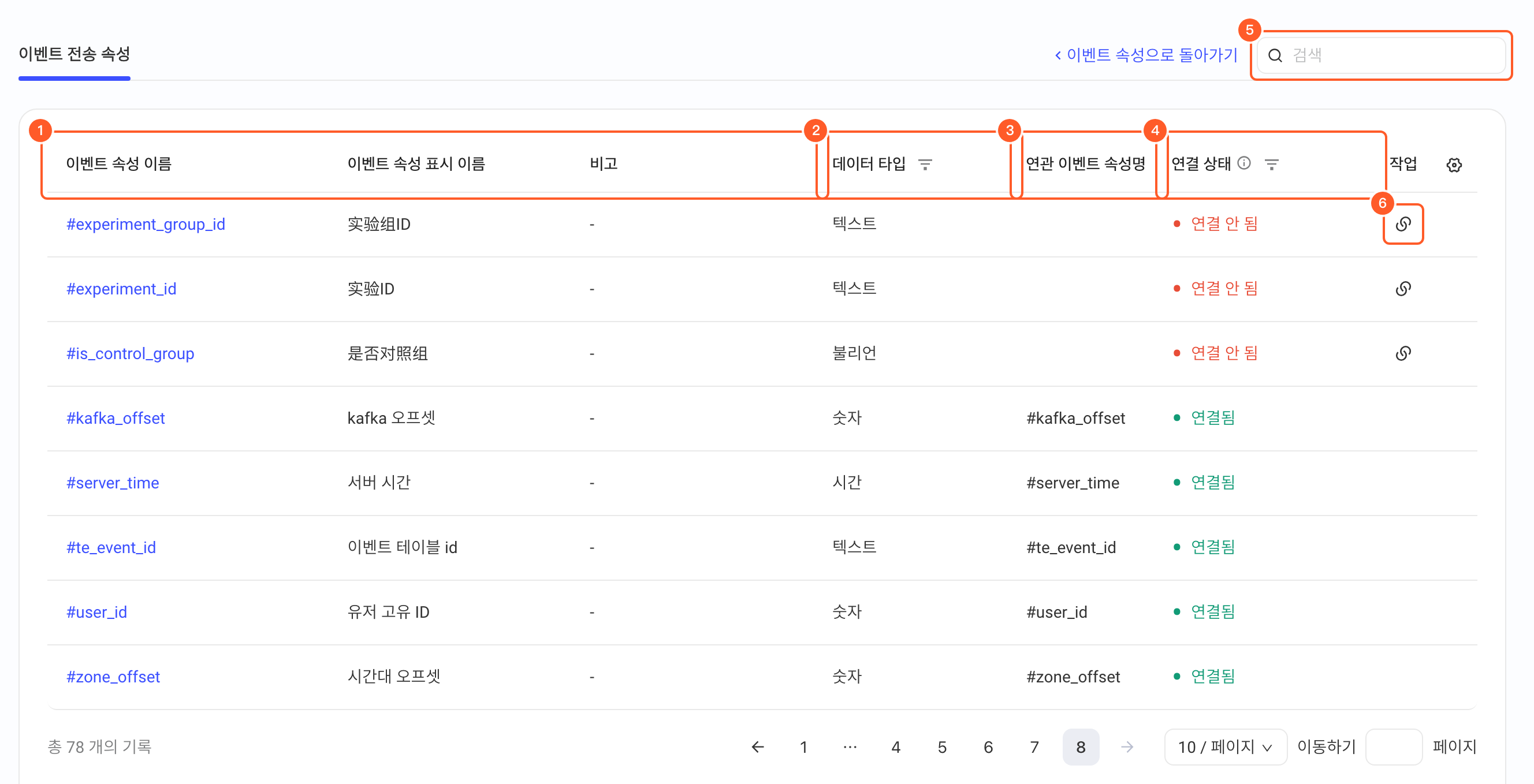Screen dimensions: 1534x784
Task: Select current page 8
Action: click(x=1080, y=746)
